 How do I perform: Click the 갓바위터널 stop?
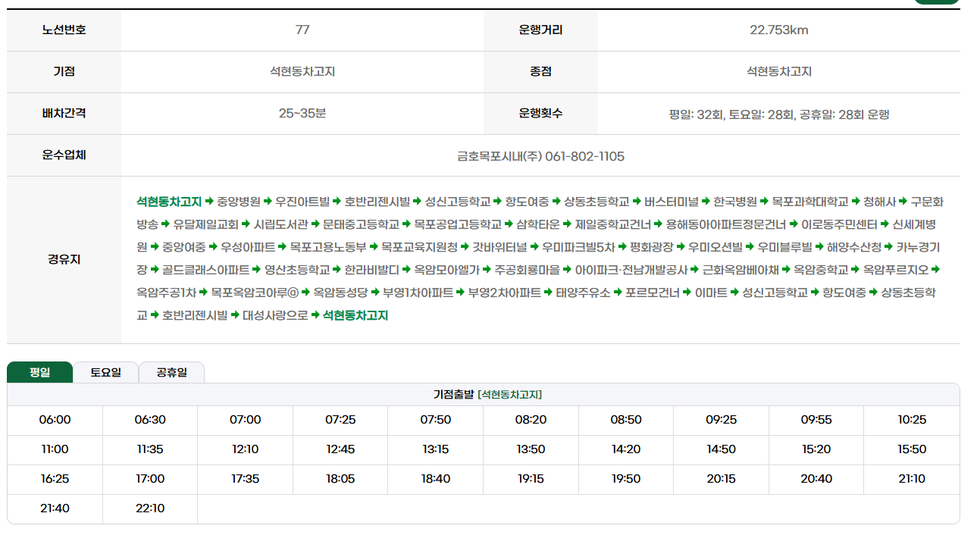499,248
